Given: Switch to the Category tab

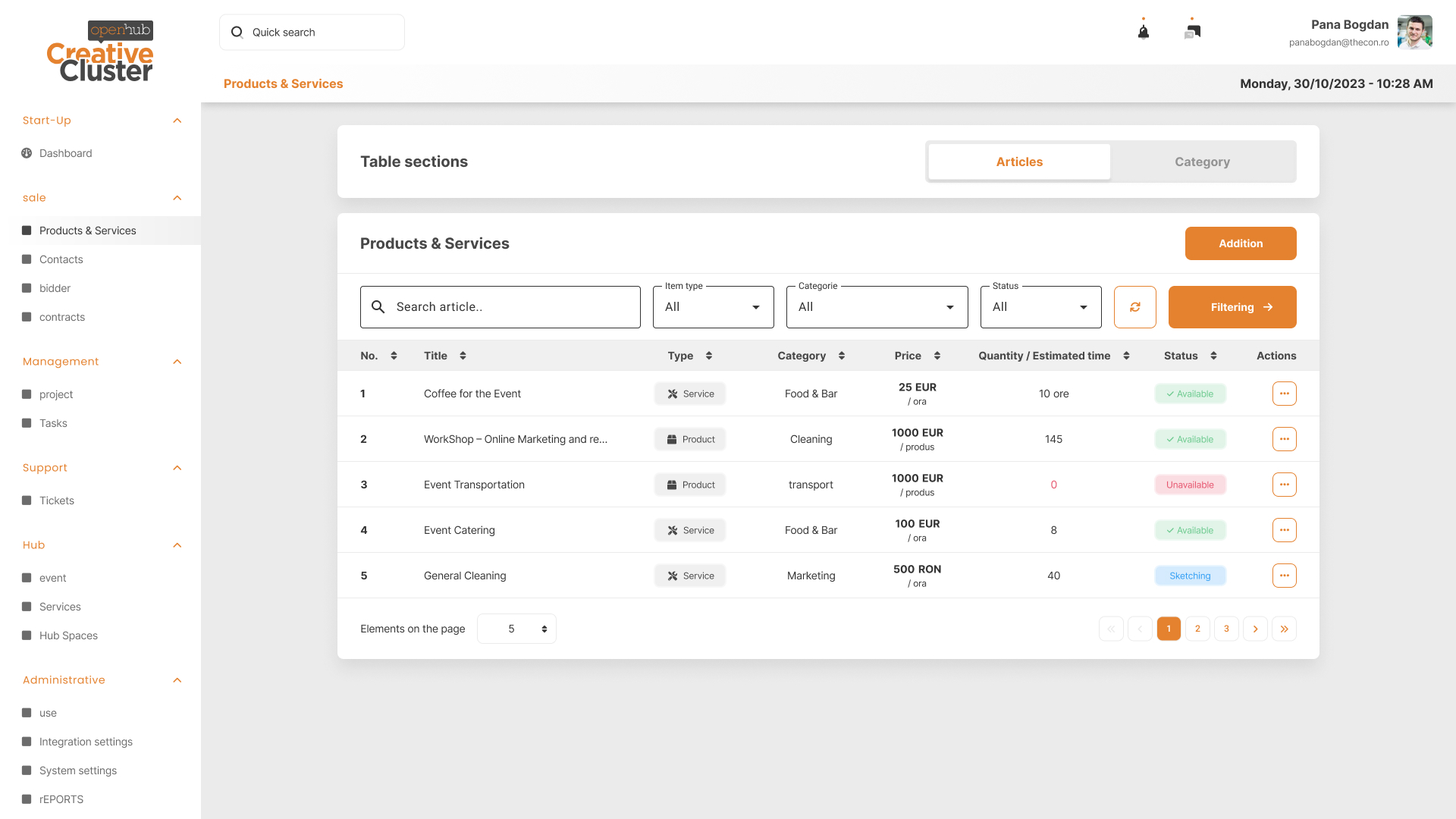Looking at the screenshot, I should coord(1202,162).
